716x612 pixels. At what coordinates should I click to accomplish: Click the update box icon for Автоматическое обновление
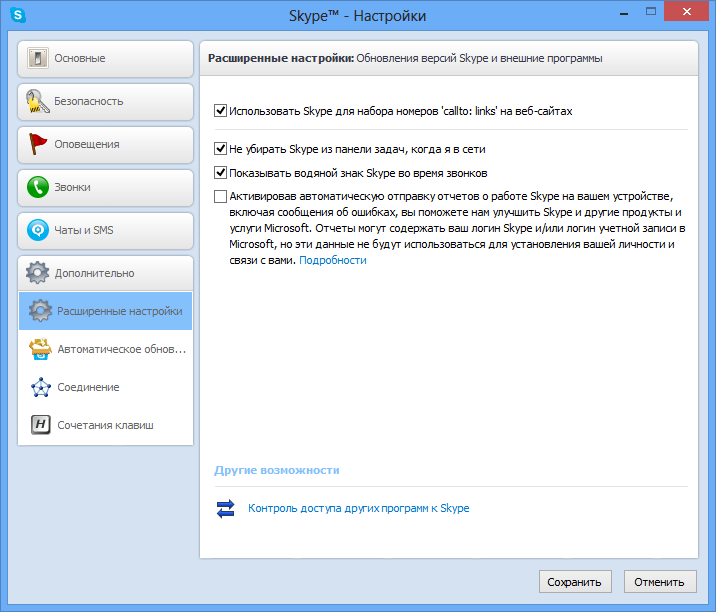(x=40, y=349)
